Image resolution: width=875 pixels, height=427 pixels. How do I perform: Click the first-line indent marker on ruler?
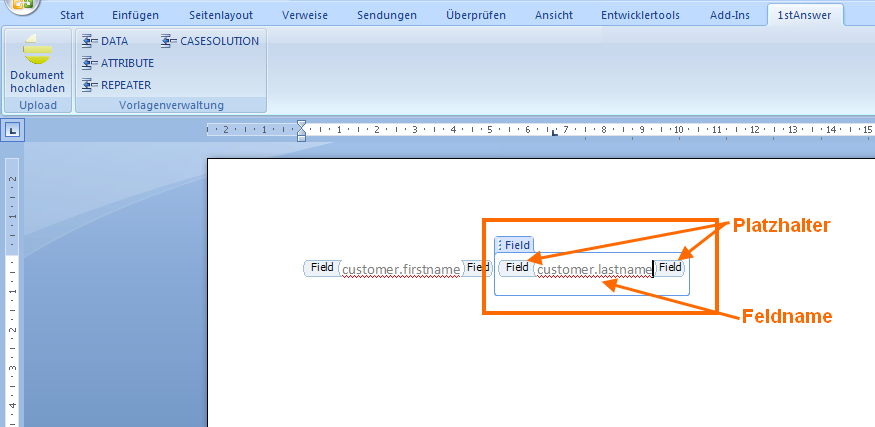301,125
